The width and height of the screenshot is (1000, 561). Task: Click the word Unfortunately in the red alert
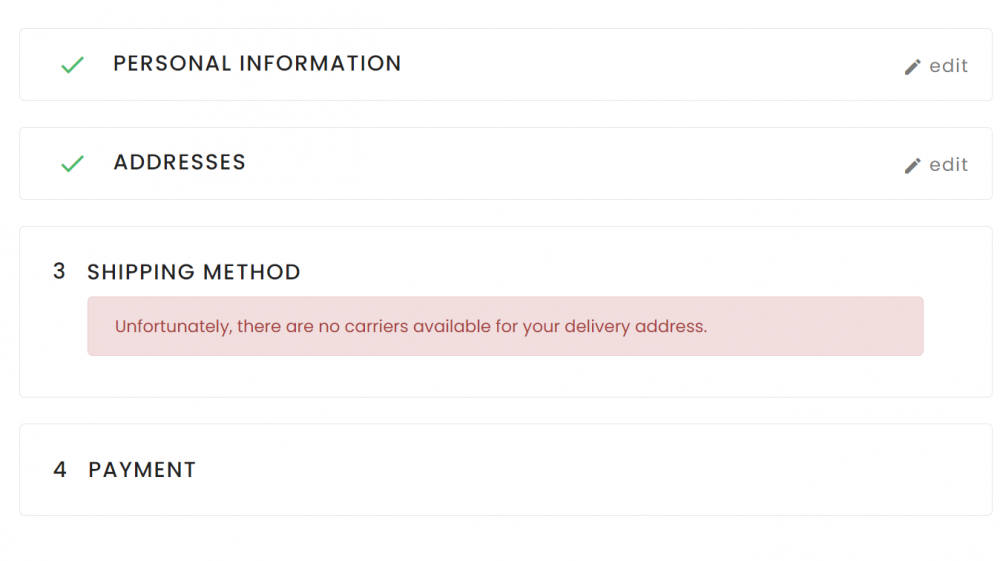(x=172, y=326)
